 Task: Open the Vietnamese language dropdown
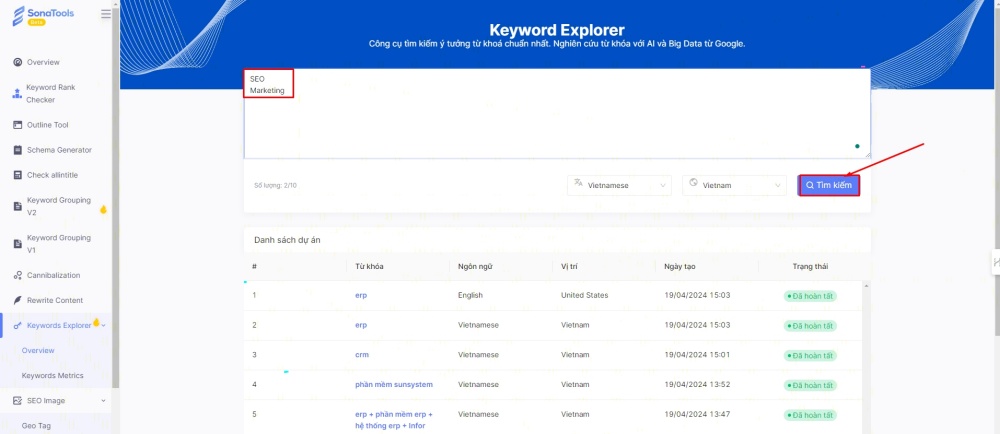[620, 185]
